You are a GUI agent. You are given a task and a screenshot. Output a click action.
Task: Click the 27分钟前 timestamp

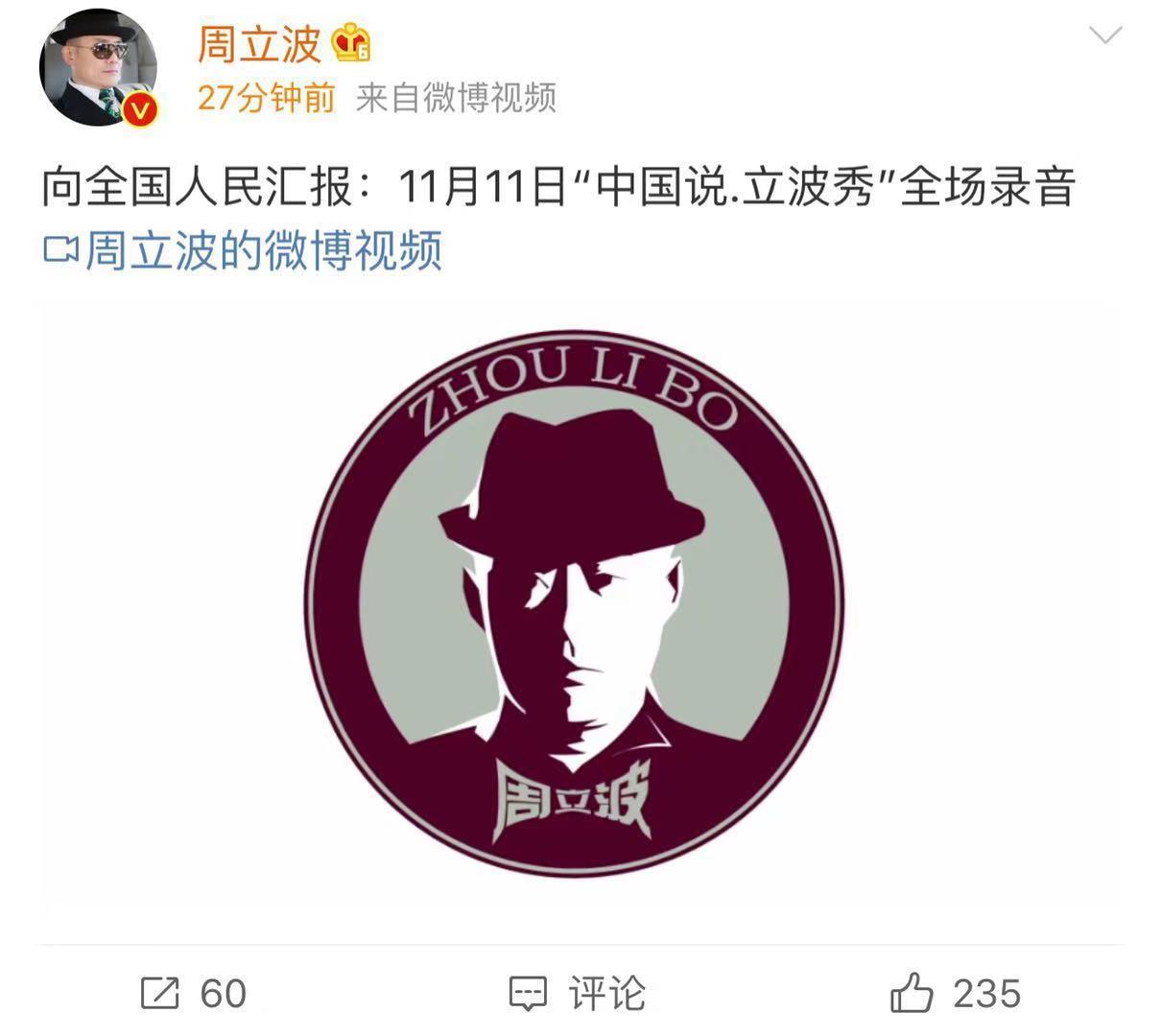point(266,98)
